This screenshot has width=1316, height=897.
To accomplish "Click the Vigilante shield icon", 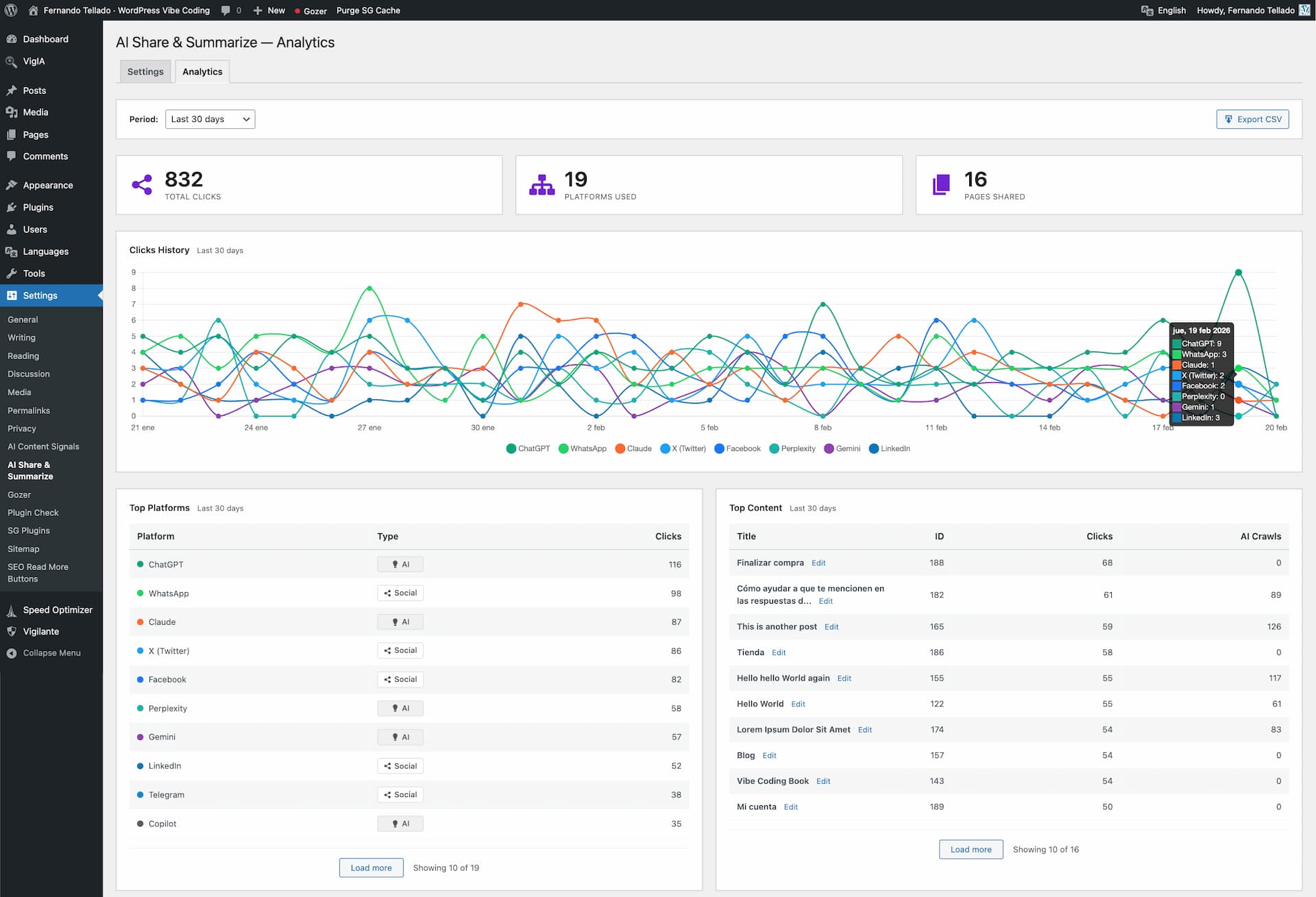I will tap(12, 631).
